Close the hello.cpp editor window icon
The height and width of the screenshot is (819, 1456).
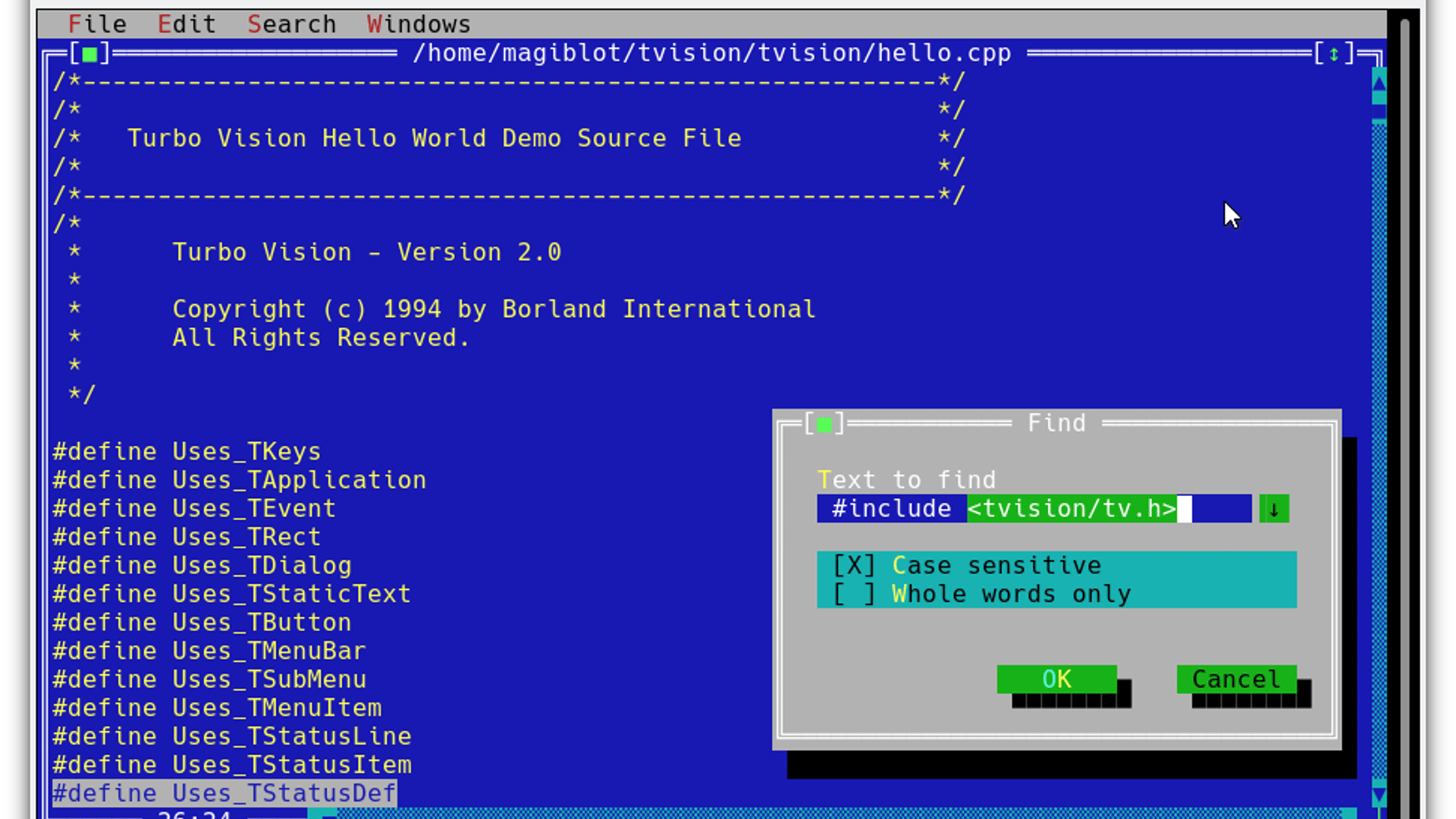click(89, 54)
